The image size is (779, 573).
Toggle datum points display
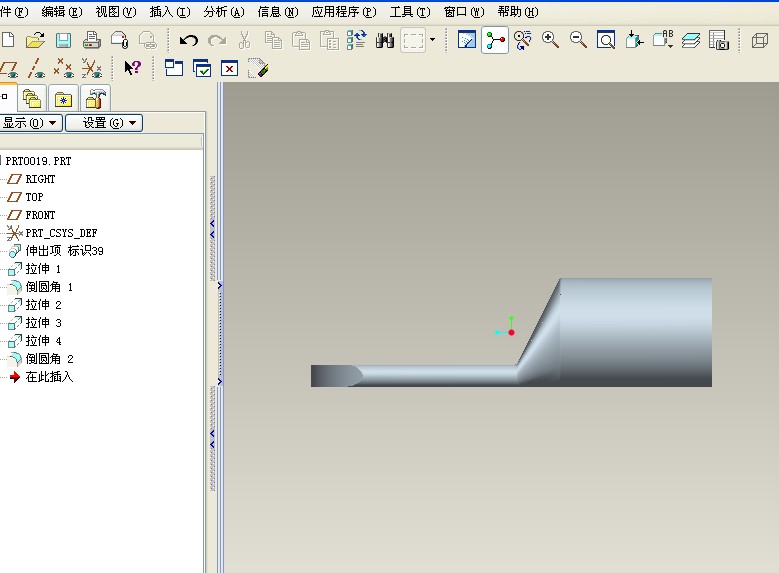point(64,68)
